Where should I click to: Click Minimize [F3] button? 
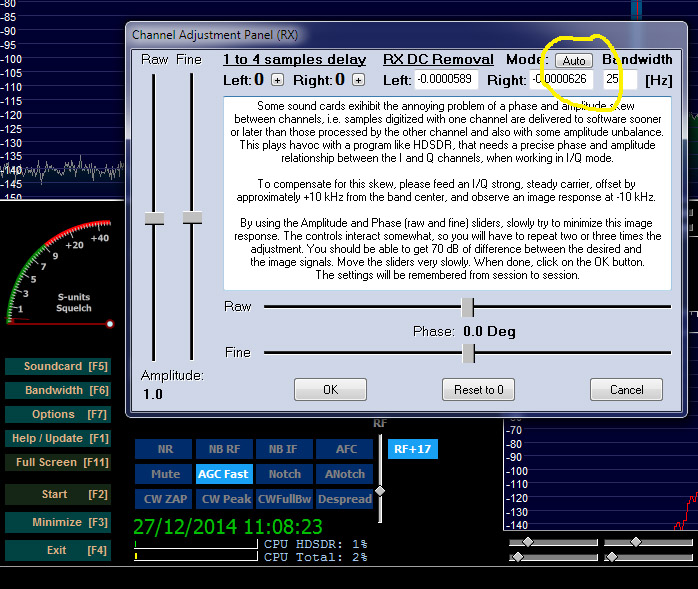click(x=58, y=522)
